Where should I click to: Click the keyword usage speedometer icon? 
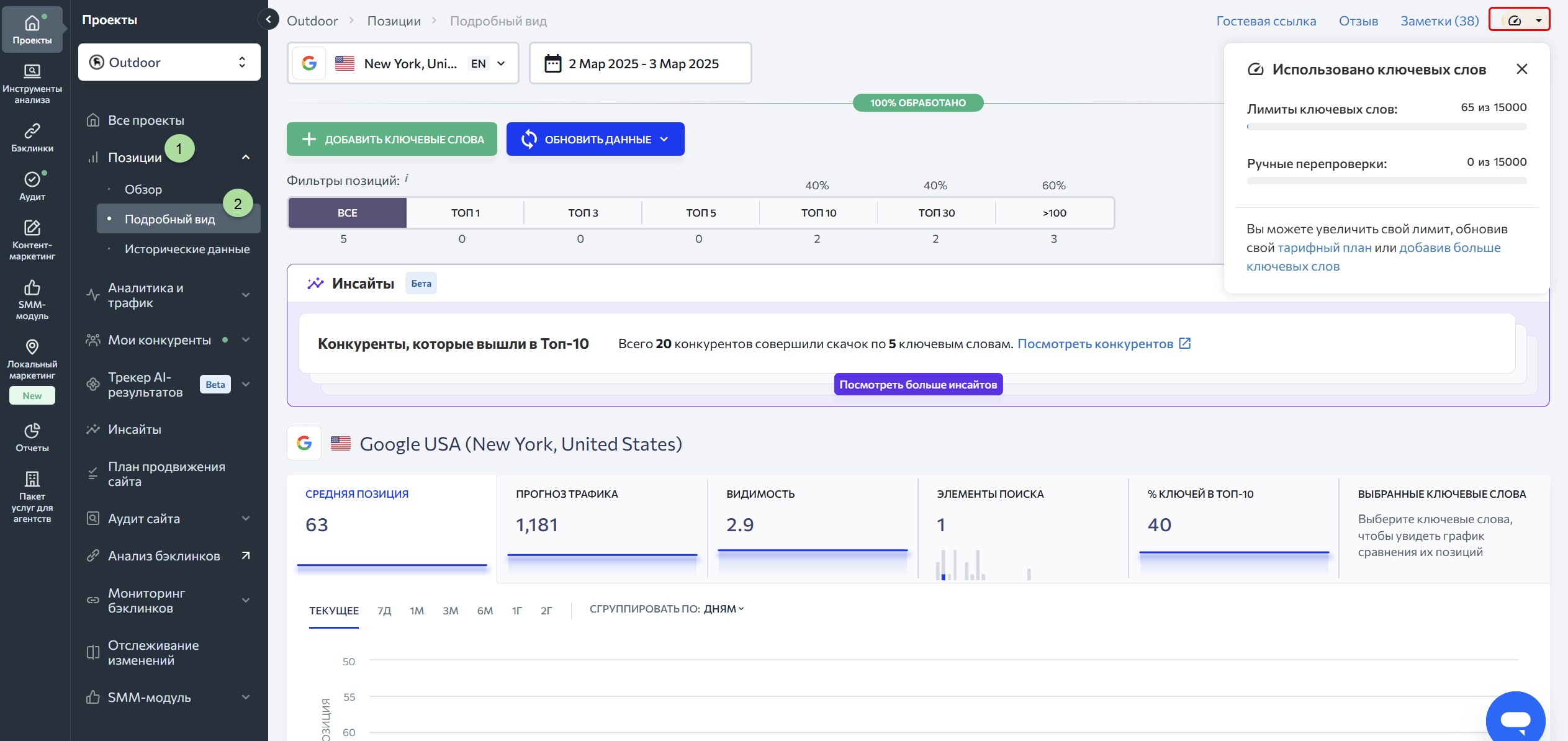pos(1515,20)
